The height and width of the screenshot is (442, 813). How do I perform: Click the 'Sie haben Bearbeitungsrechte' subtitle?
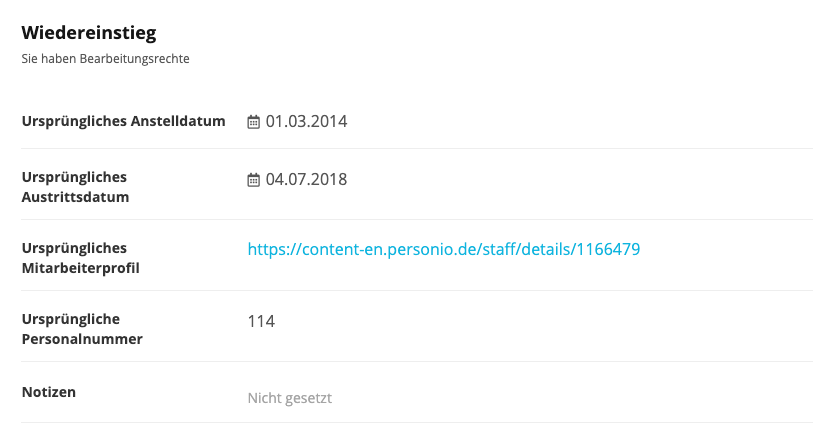coord(105,59)
